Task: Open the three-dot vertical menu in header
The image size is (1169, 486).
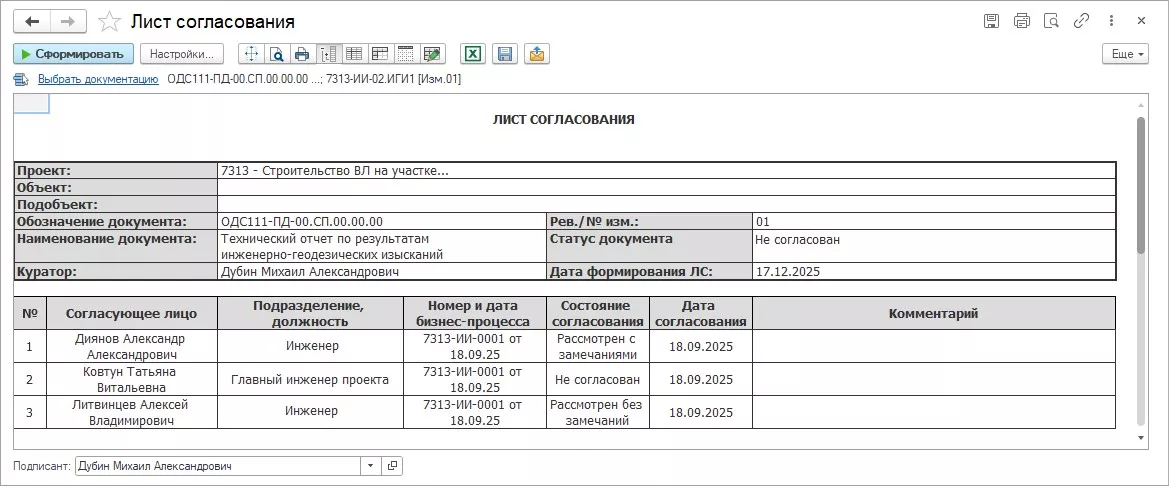Action: 1111,21
